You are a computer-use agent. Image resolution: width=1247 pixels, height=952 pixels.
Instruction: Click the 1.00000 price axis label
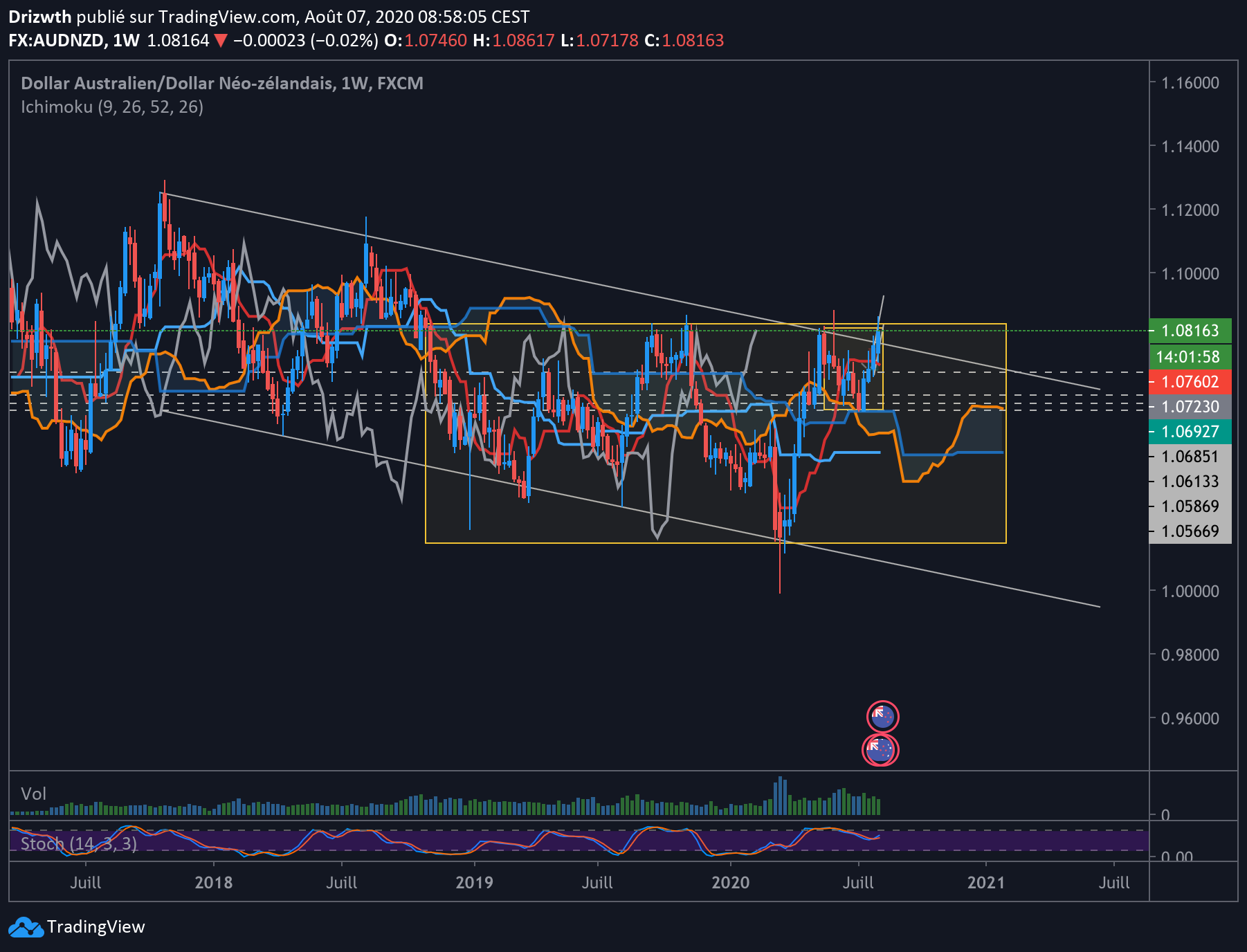tap(1190, 592)
